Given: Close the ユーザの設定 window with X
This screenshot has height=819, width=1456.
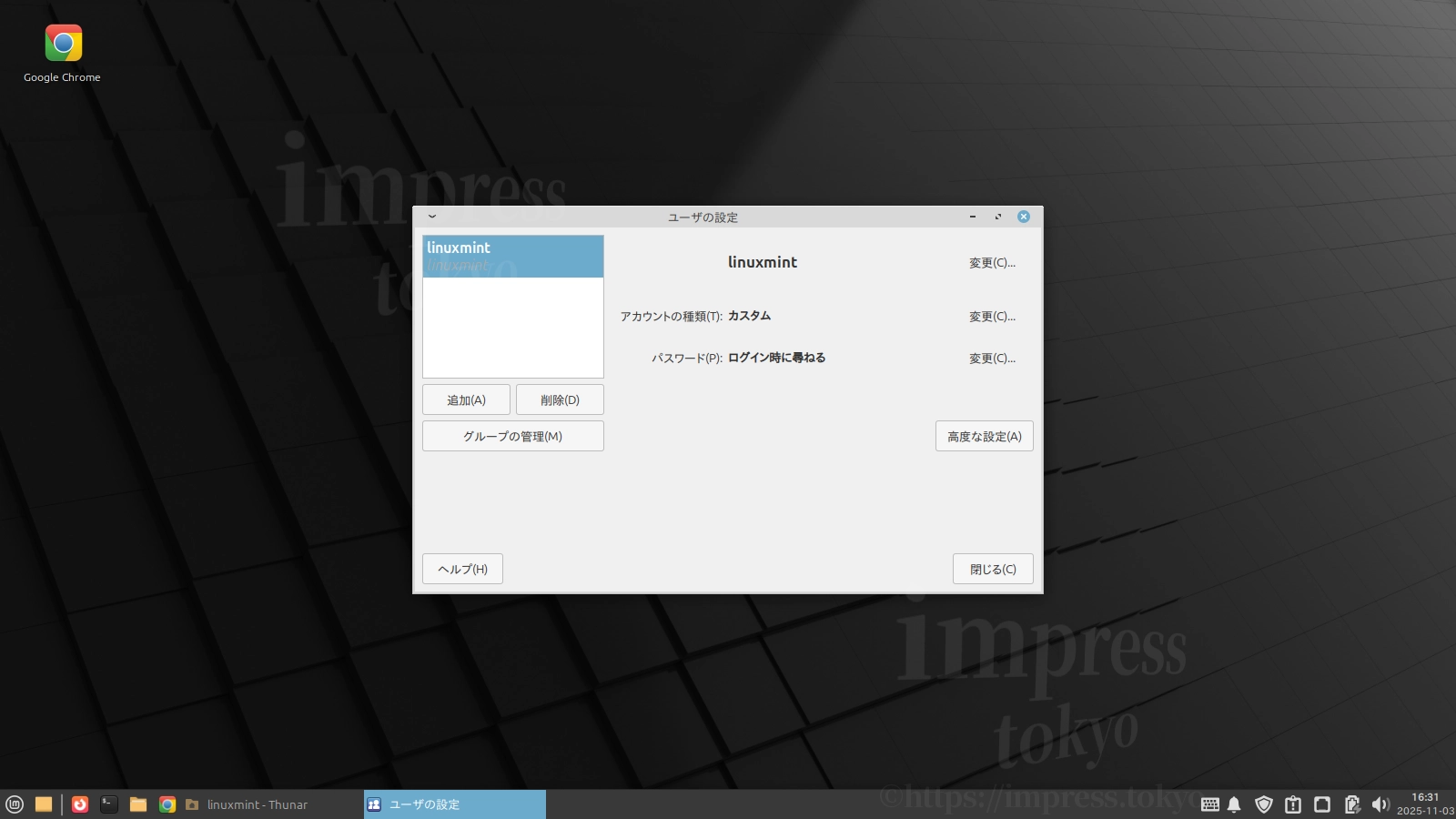Looking at the screenshot, I should (x=1024, y=217).
